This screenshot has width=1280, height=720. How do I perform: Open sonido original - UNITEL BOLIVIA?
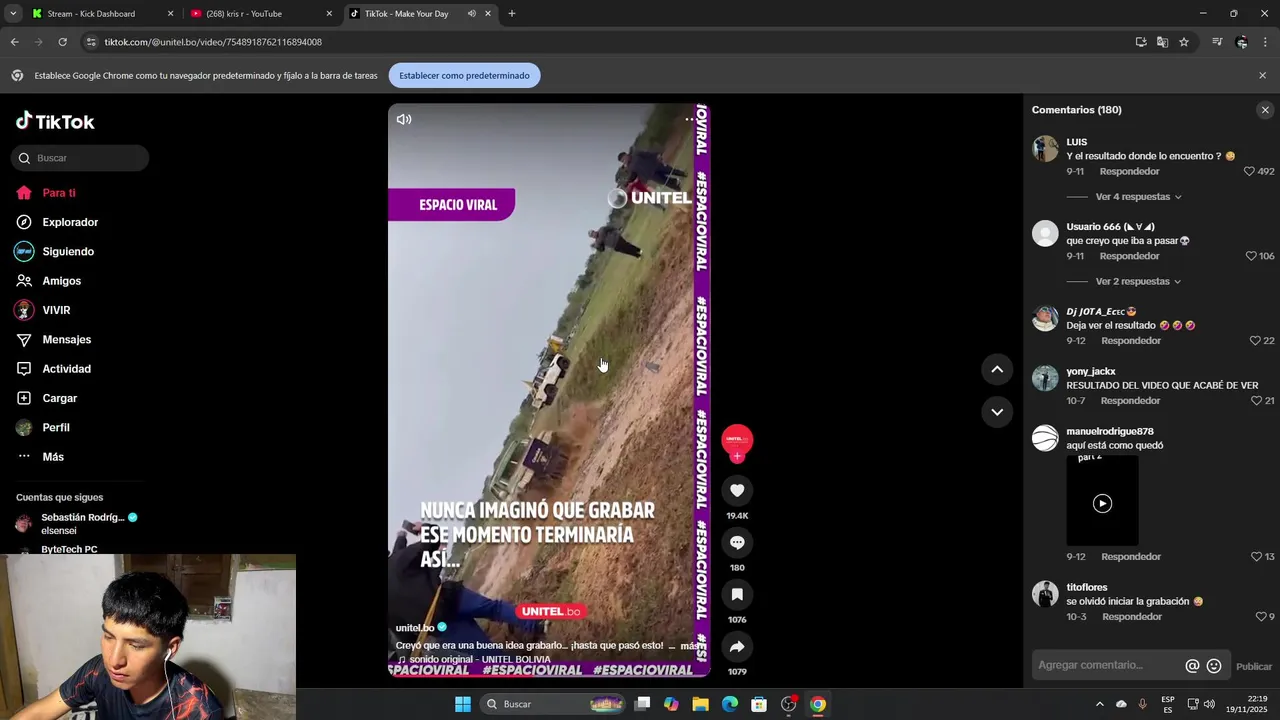[474, 660]
